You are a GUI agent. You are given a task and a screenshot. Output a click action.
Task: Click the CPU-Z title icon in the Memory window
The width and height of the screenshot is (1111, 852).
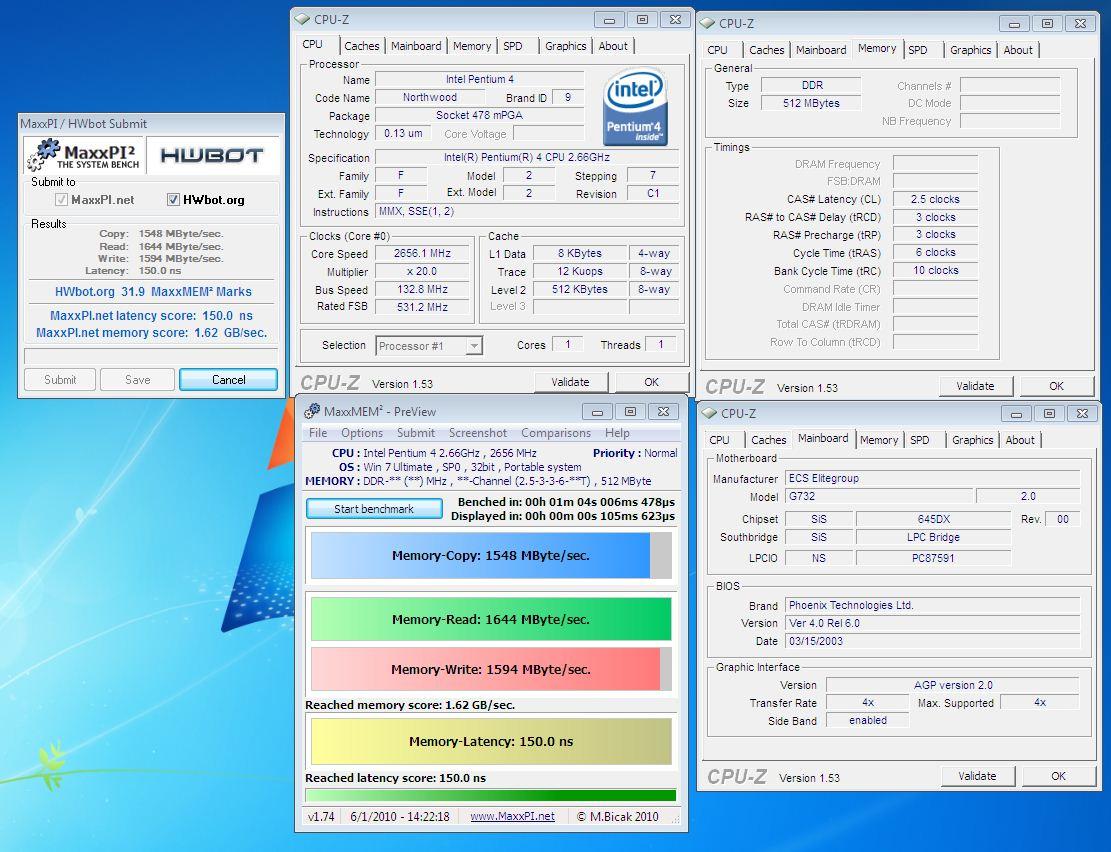pyautogui.click(x=707, y=23)
